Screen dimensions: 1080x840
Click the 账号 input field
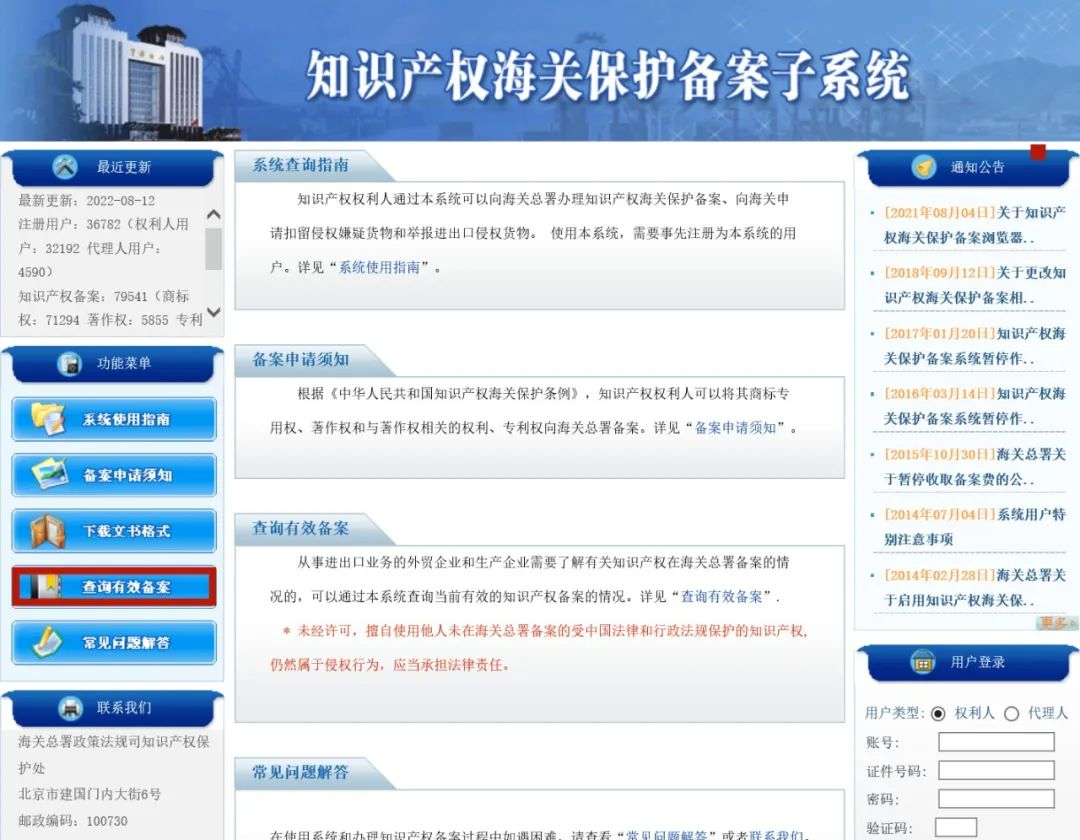996,742
